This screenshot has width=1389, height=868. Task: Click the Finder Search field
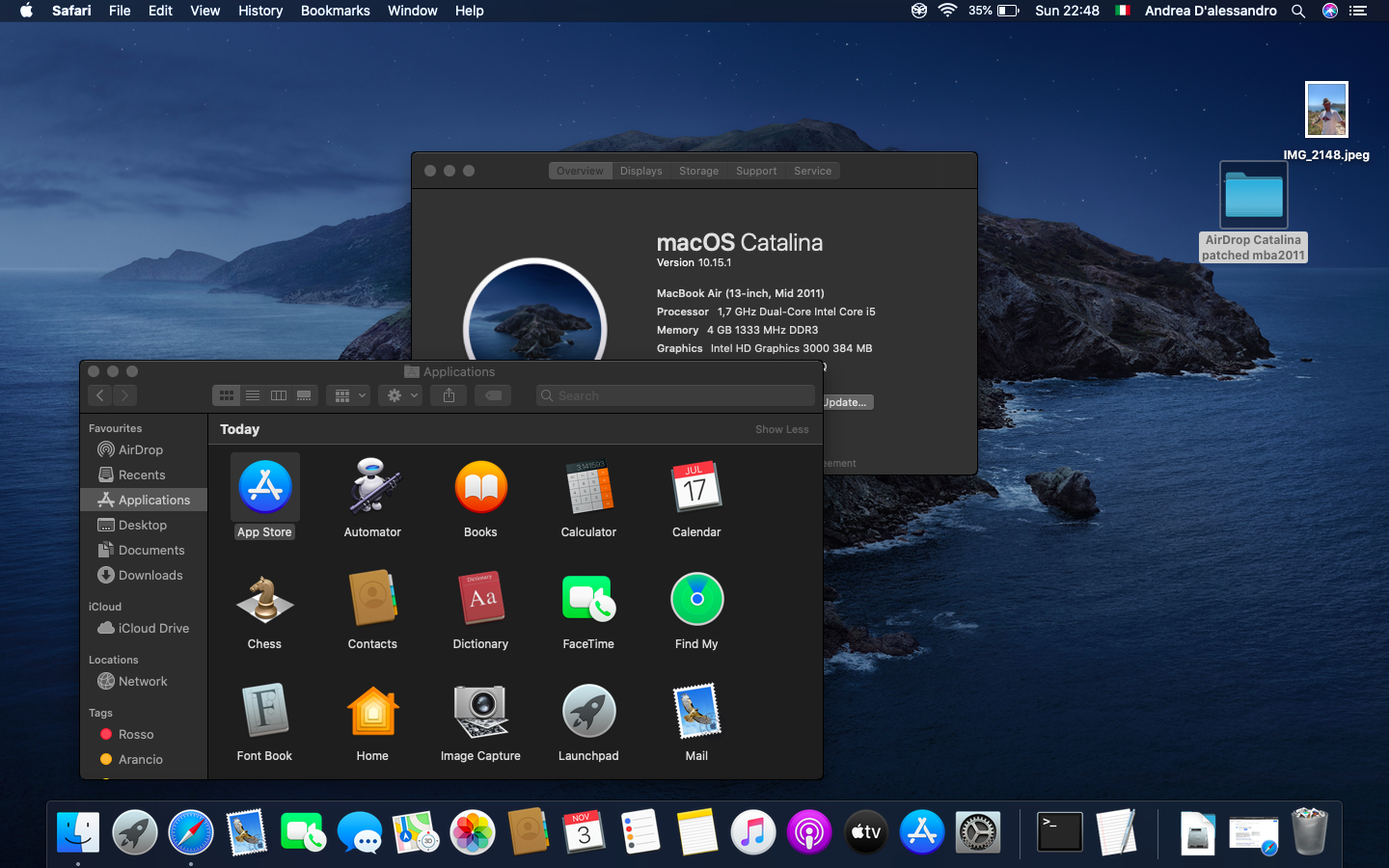(675, 395)
